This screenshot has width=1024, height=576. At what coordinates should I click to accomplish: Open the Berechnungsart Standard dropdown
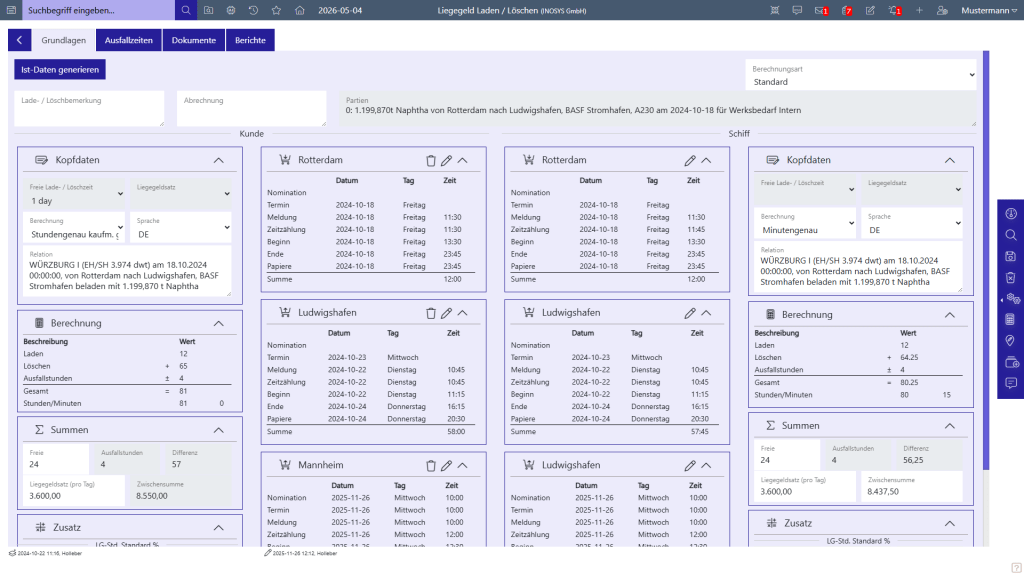(861, 76)
